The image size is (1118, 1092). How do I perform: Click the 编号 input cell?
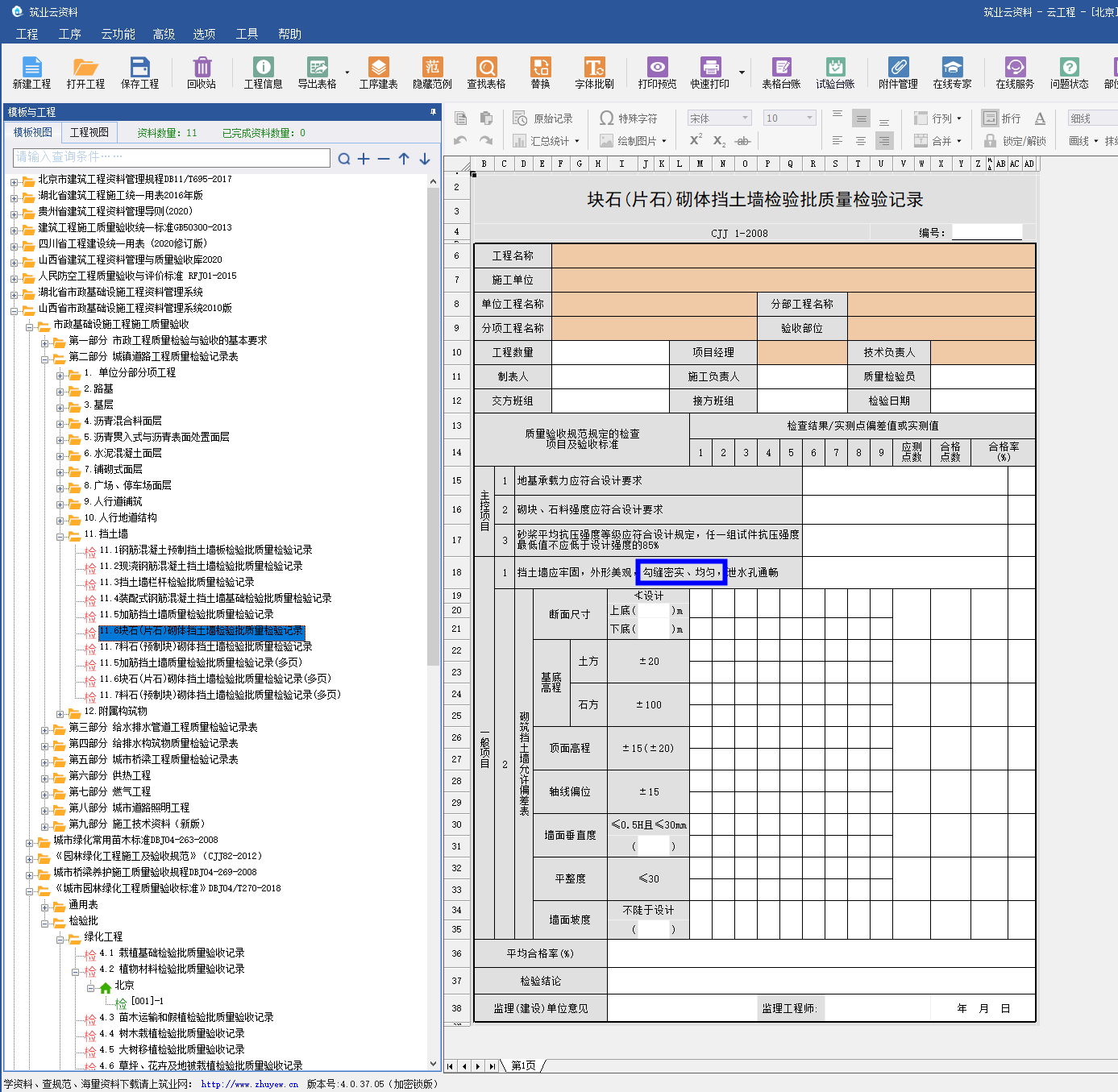click(987, 233)
